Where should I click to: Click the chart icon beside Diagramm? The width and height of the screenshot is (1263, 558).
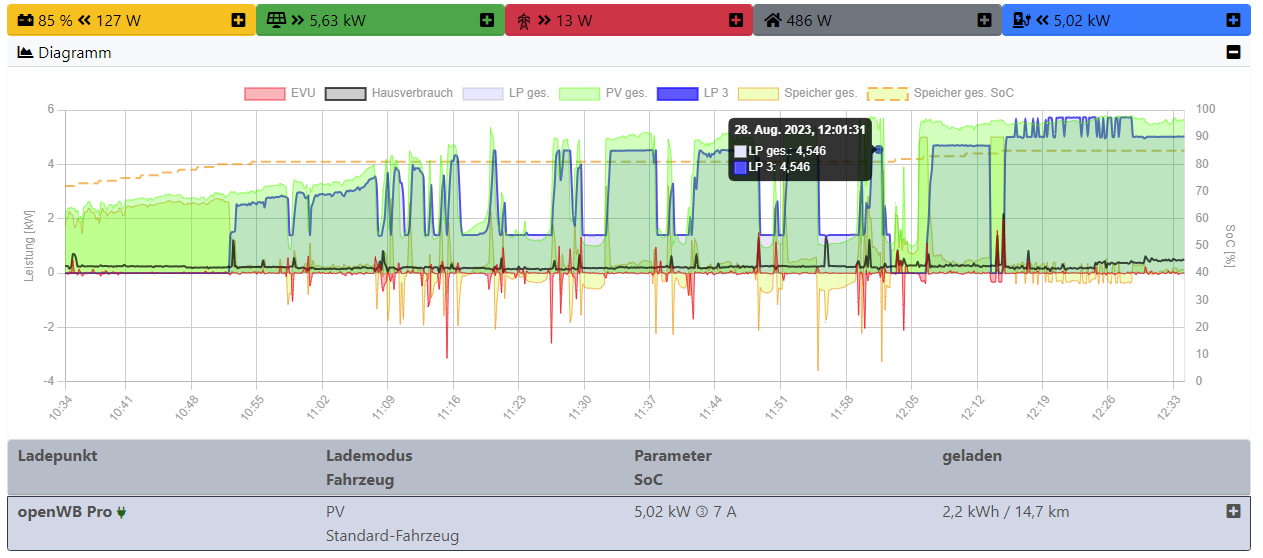click(x=26, y=53)
